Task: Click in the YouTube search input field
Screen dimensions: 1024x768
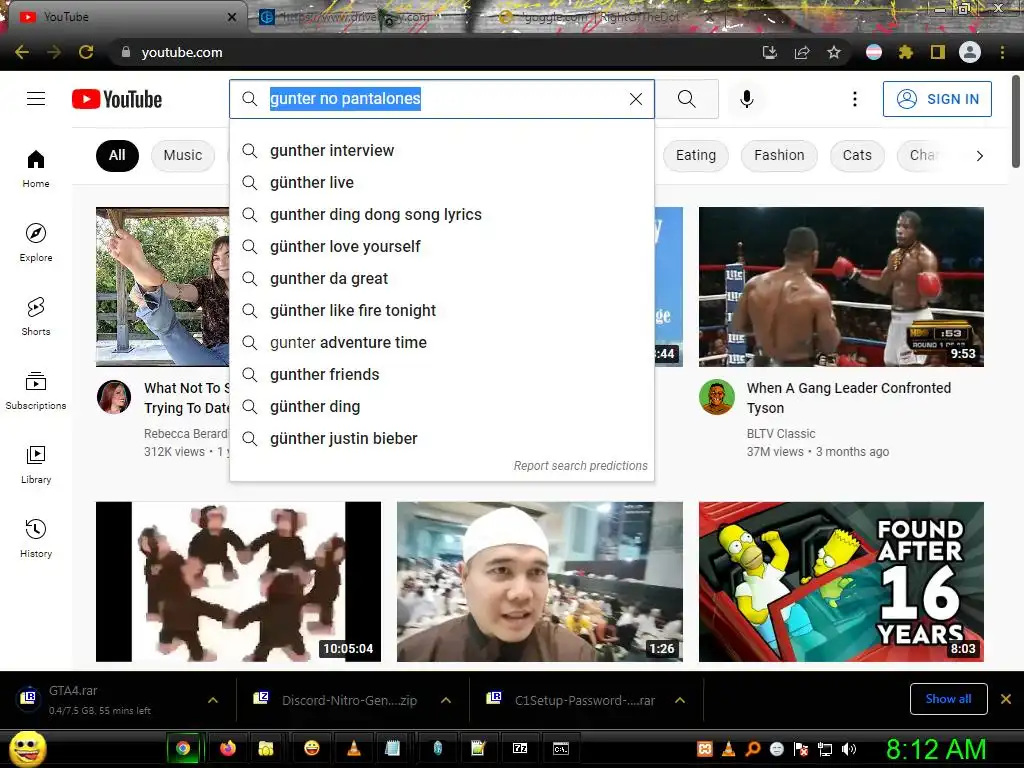Action: click(x=444, y=99)
